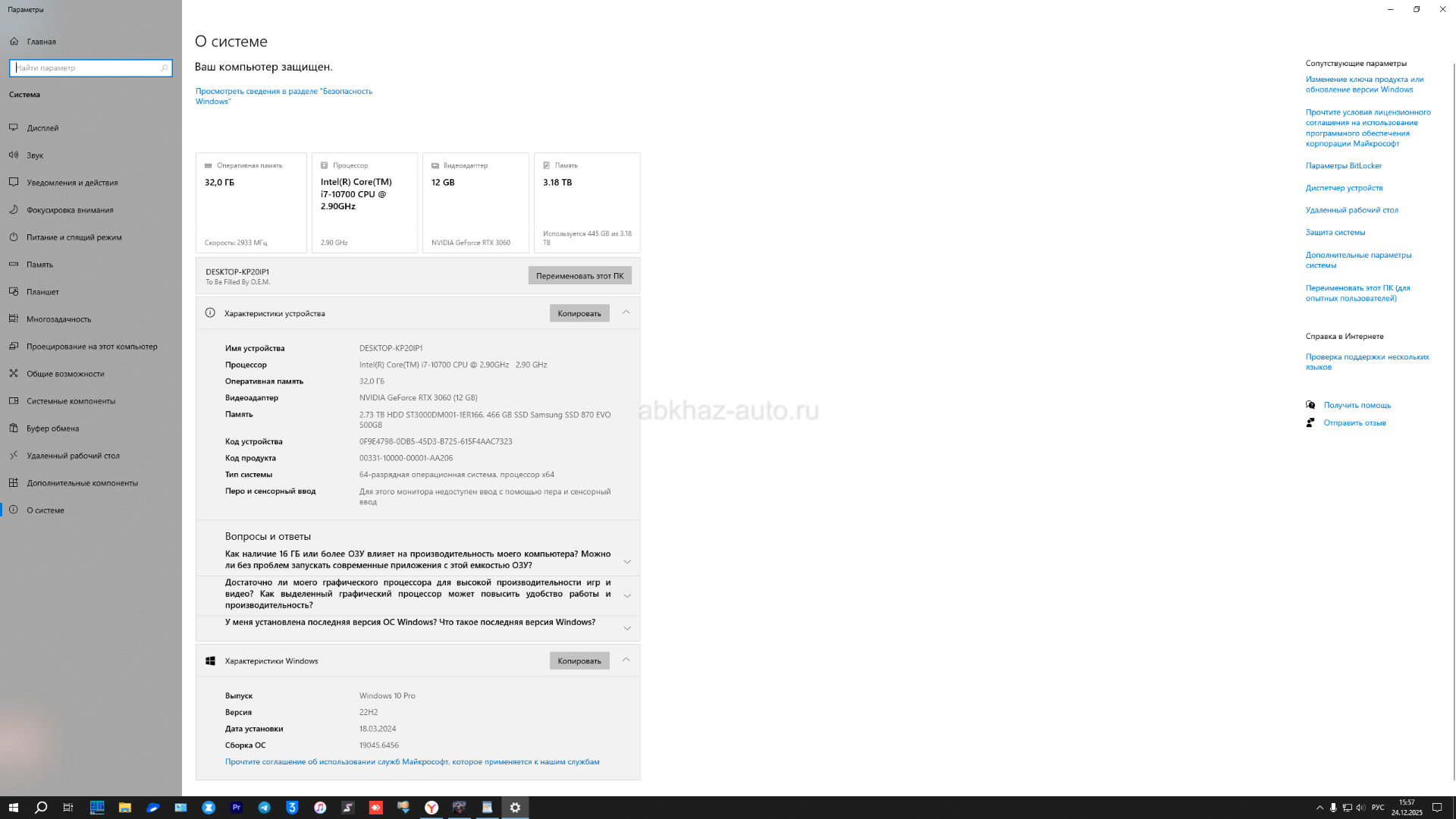
Task: Click the Sound speaker icon in sidebar
Action: click(14, 155)
